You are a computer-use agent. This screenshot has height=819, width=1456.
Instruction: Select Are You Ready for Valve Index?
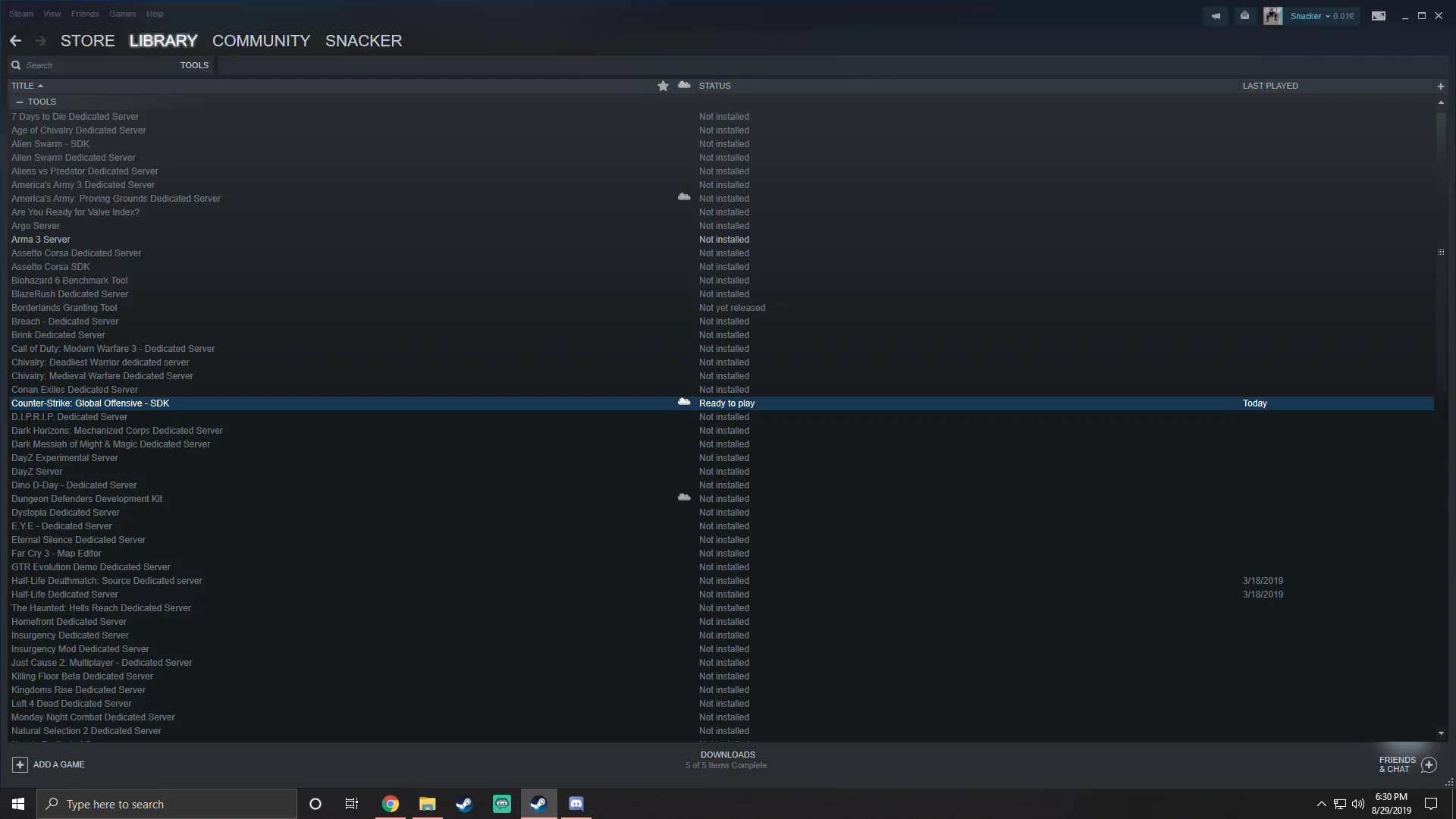point(75,212)
